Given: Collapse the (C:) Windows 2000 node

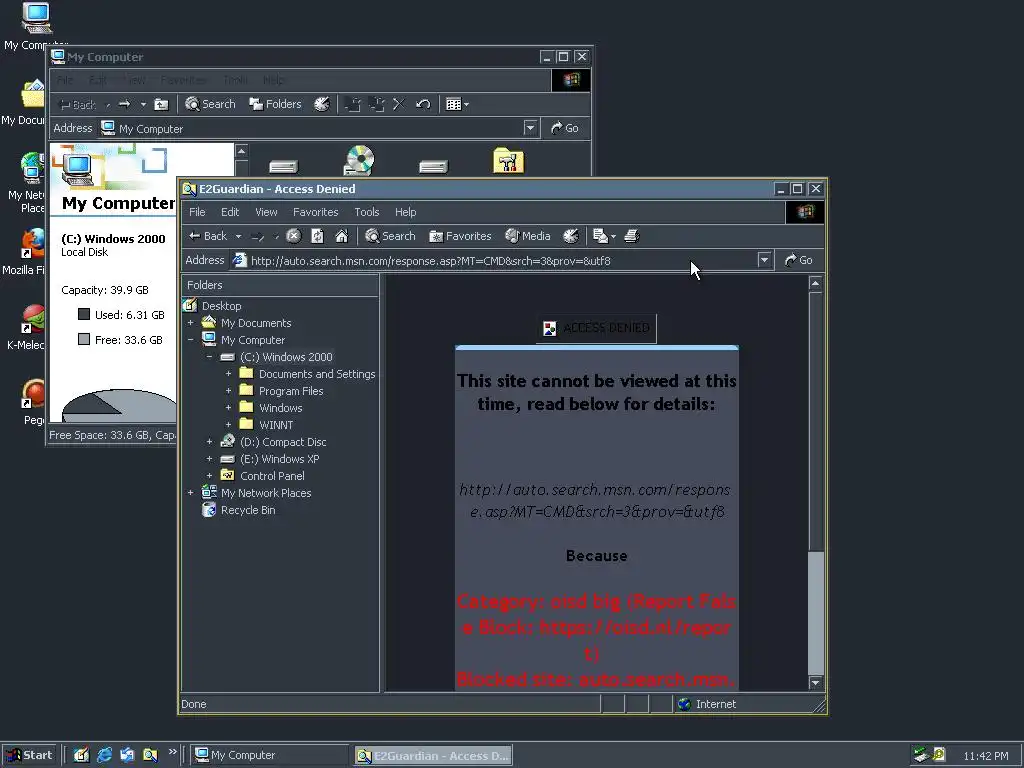Looking at the screenshot, I should click(210, 357).
